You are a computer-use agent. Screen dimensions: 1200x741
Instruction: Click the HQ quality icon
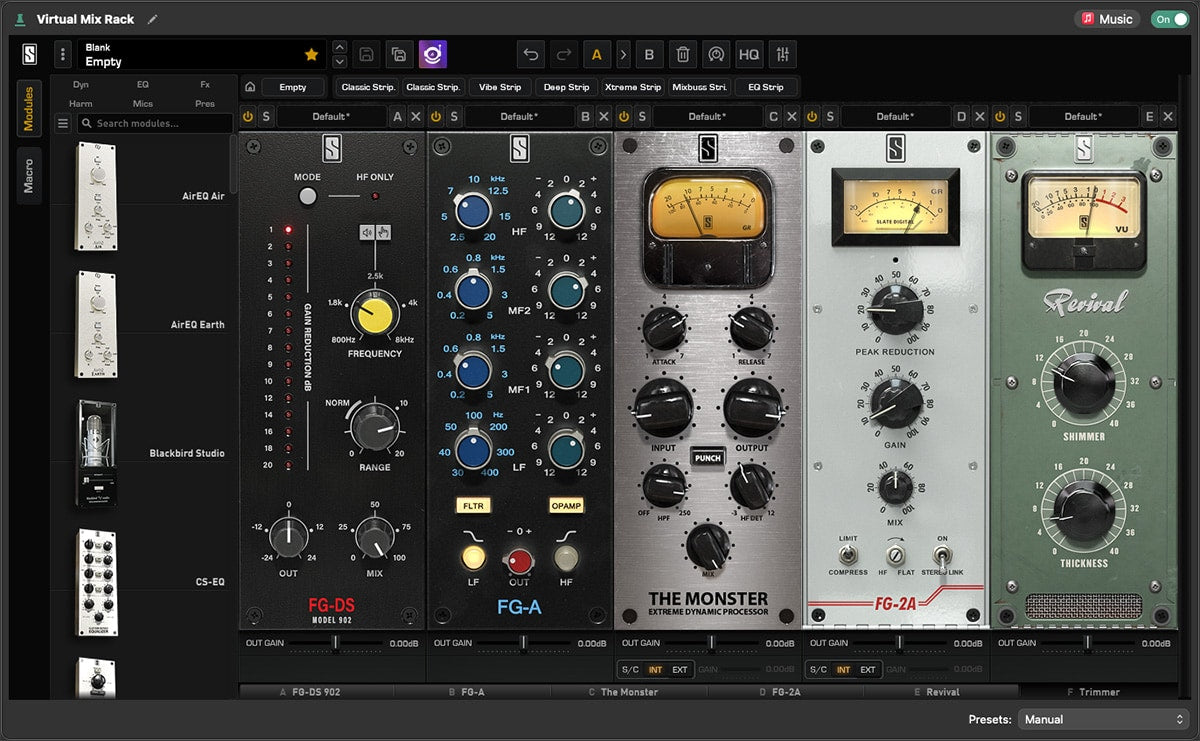click(749, 54)
